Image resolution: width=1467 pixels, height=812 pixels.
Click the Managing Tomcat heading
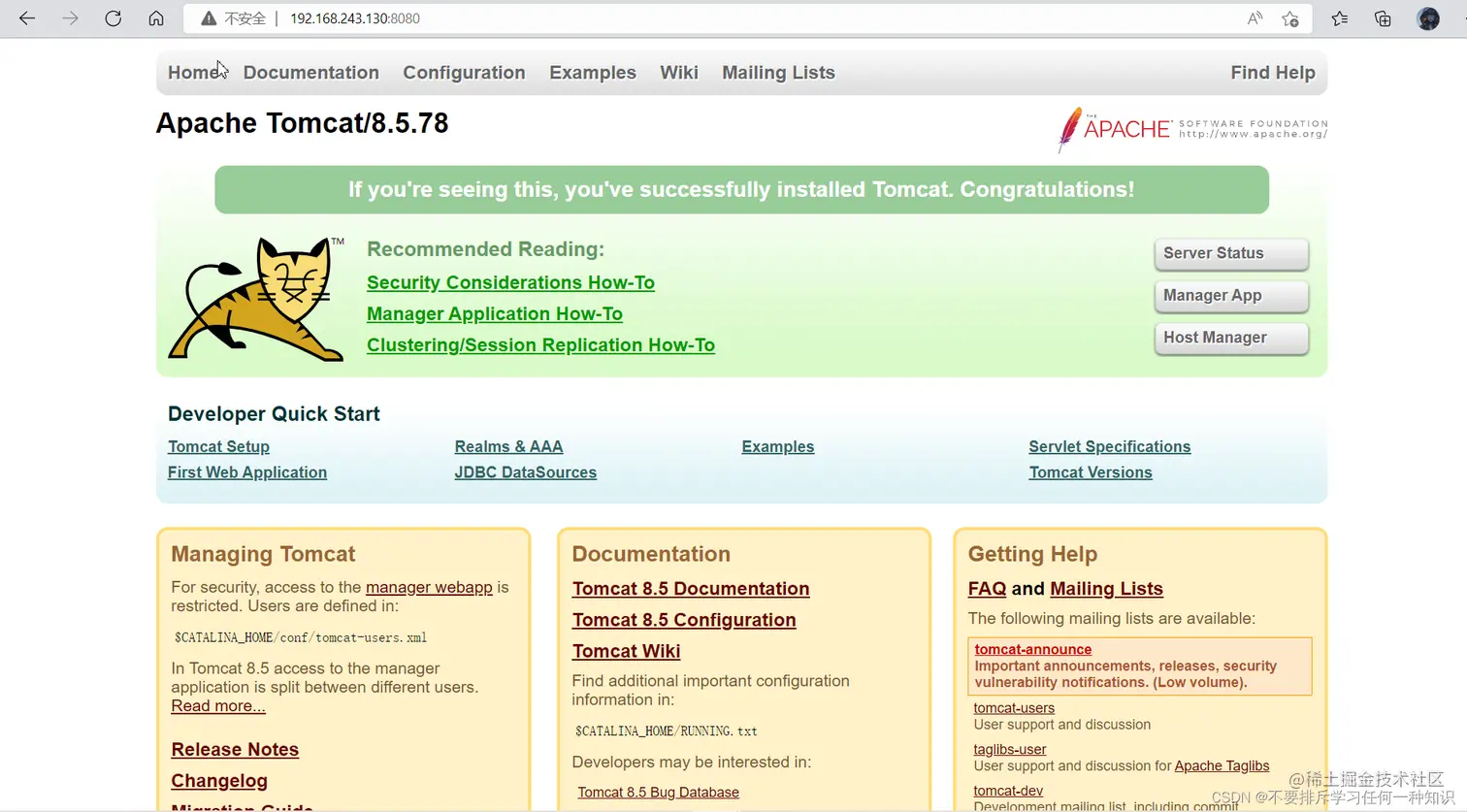point(263,554)
